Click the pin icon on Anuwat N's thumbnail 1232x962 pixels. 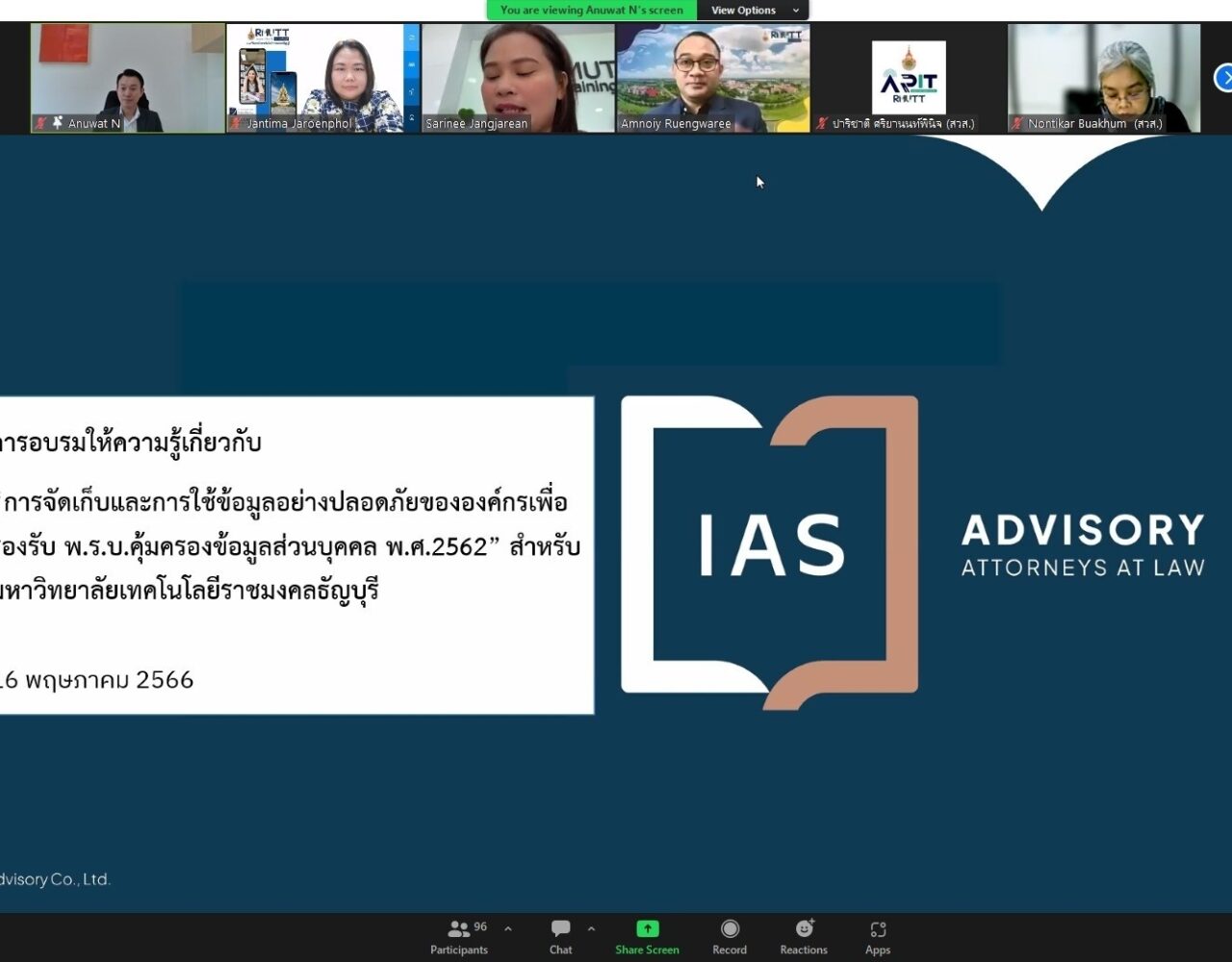pos(57,123)
